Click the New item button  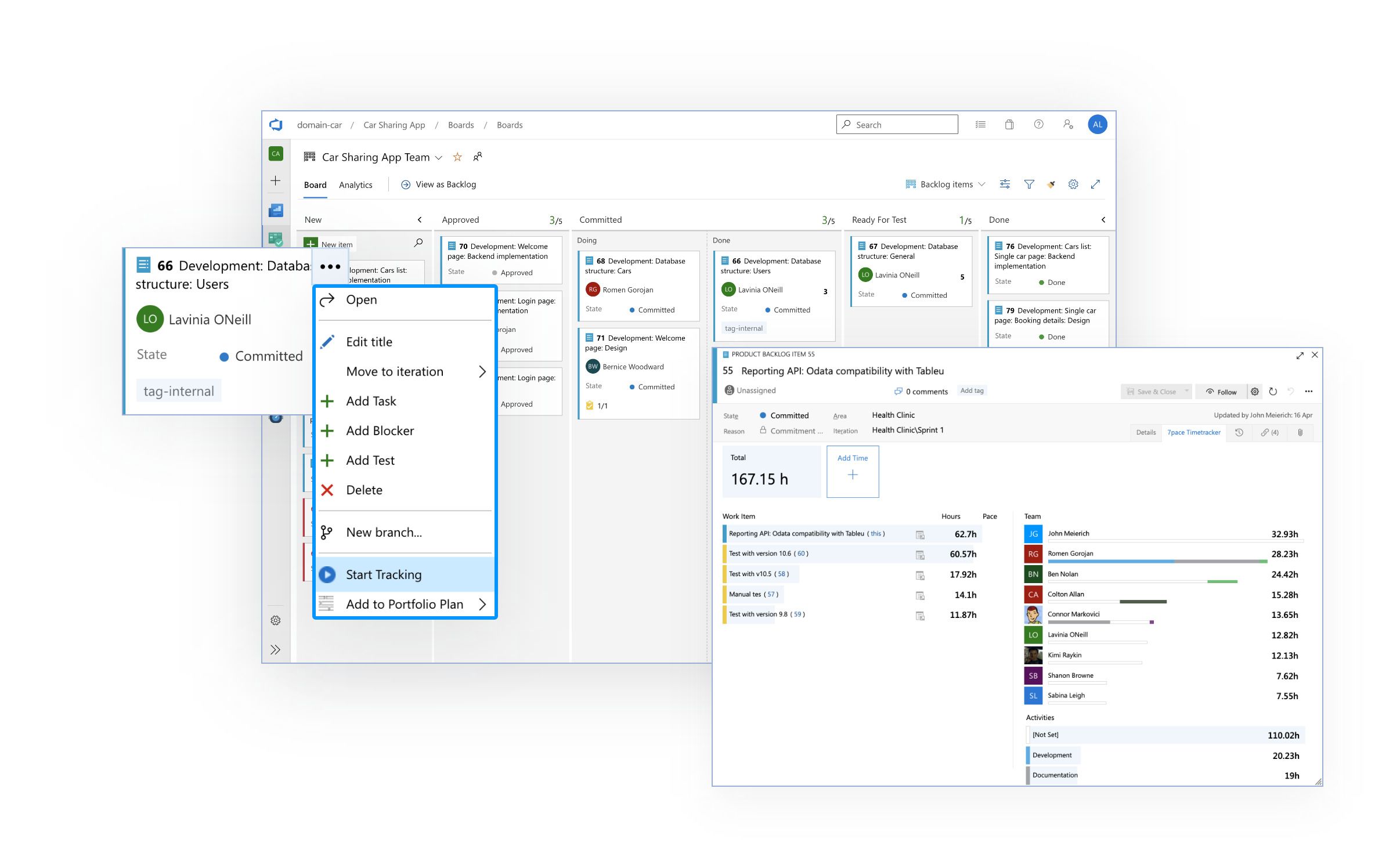(x=330, y=244)
